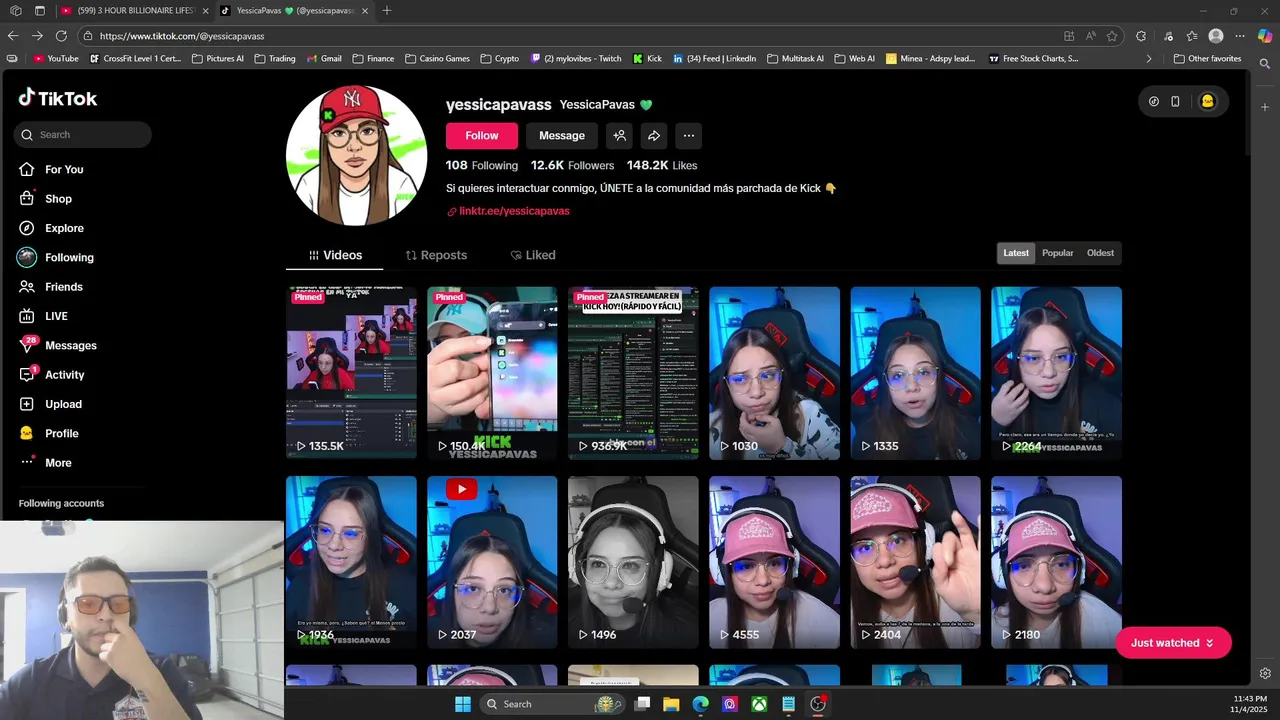1280x720 pixels.
Task: Open a new browser tab
Action: [x=387, y=11]
